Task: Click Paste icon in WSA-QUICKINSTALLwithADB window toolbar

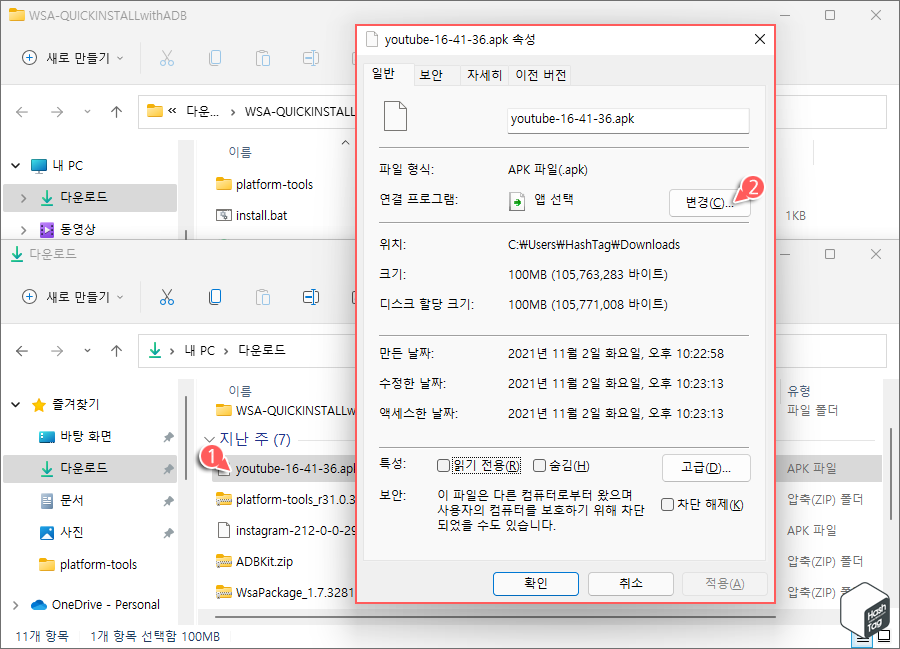Action: pos(263,58)
